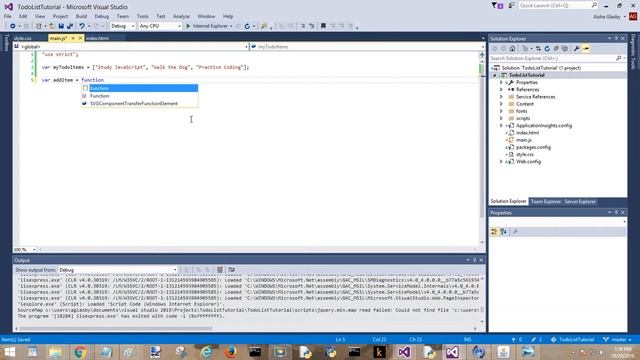Toggle Word Wrap icon in Output toolbar
640x360 pixels.
(x=231, y=270)
